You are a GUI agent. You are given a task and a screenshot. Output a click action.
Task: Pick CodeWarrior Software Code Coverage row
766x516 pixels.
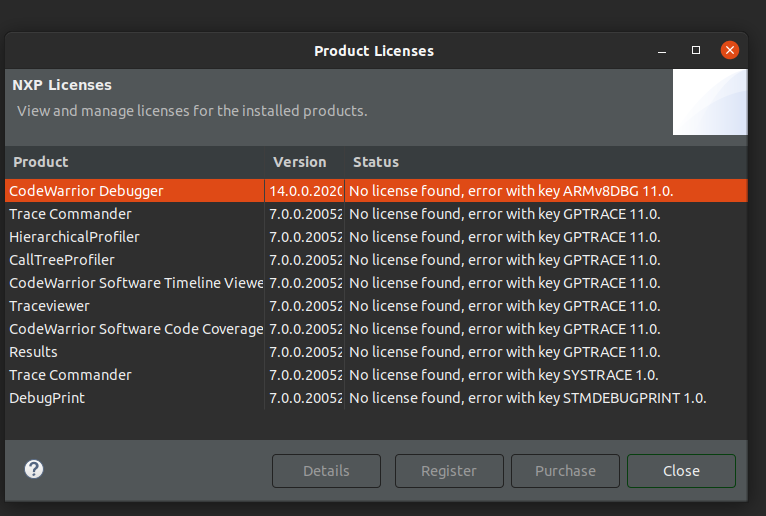(x=136, y=329)
